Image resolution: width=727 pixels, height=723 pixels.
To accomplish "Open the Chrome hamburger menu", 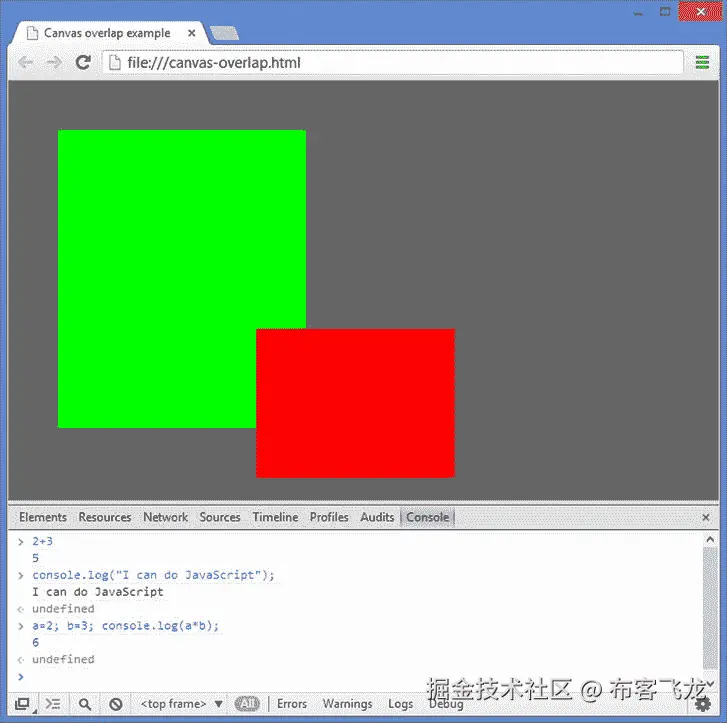I will [702, 62].
